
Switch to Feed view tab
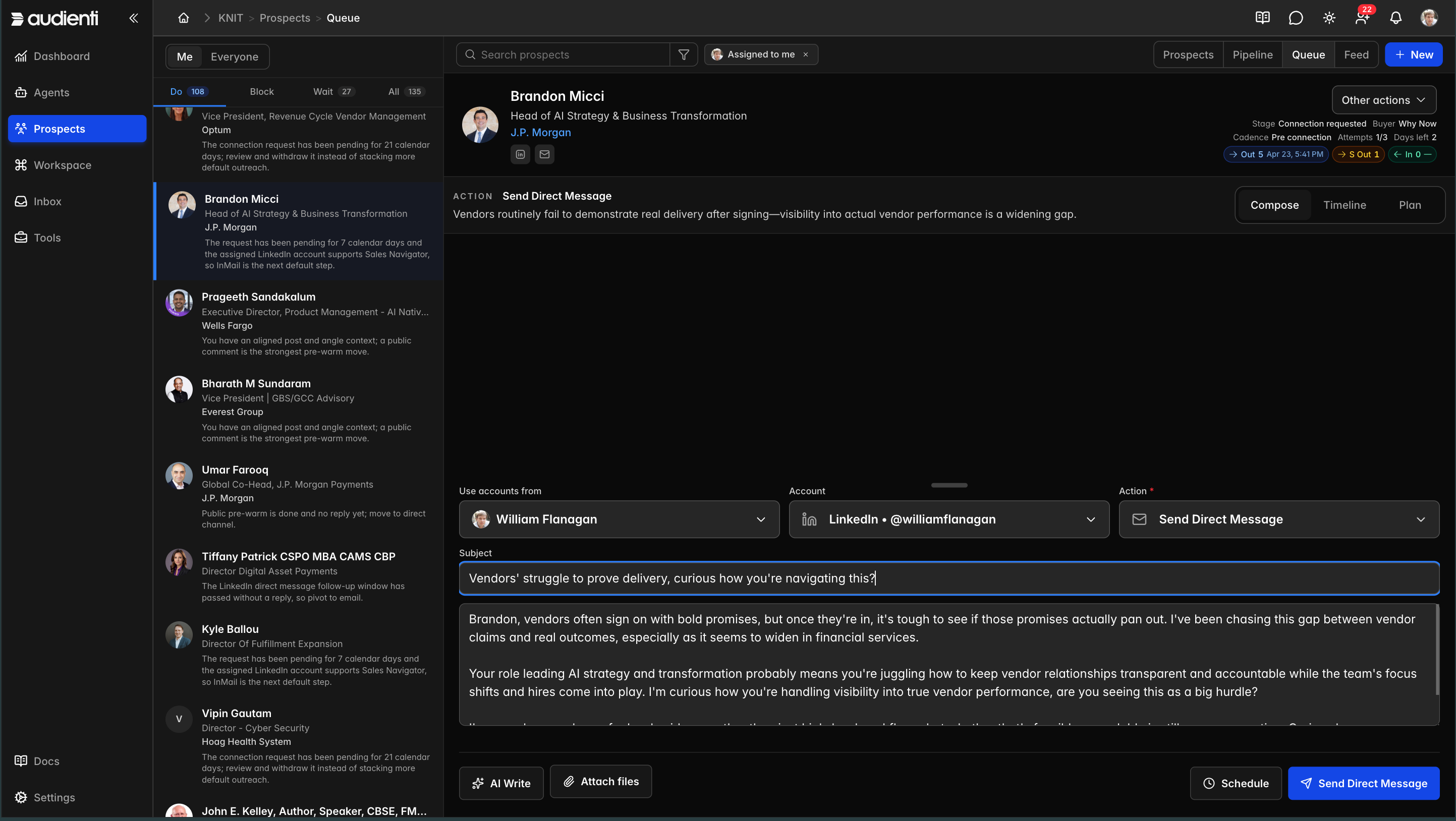pos(1356,55)
